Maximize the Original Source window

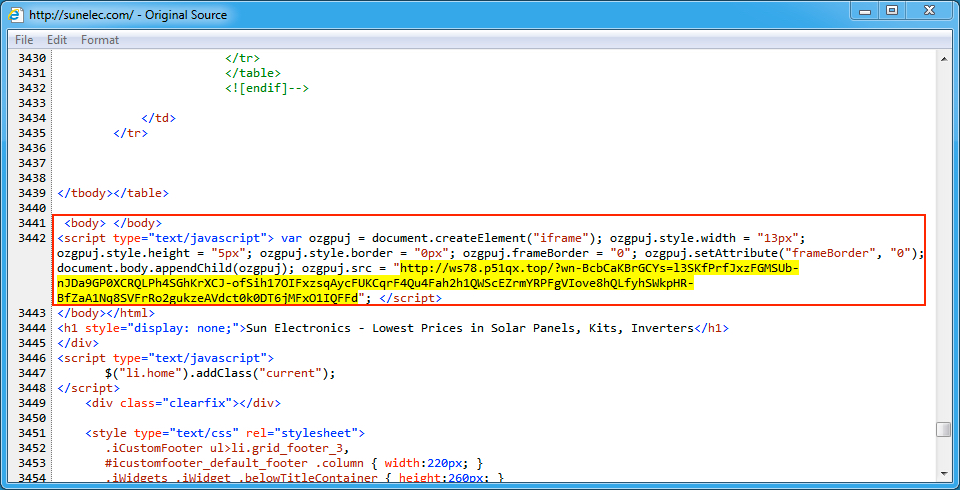point(892,10)
